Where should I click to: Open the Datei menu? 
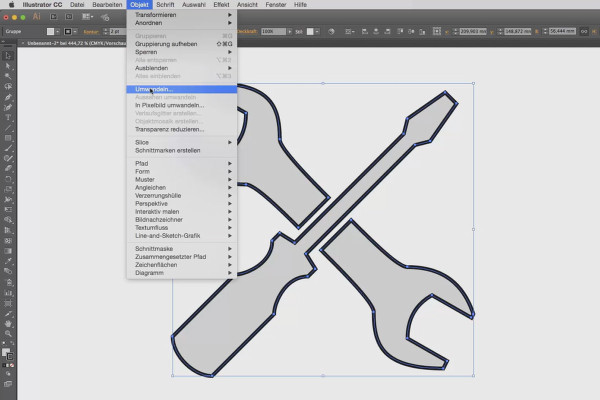click(77, 5)
